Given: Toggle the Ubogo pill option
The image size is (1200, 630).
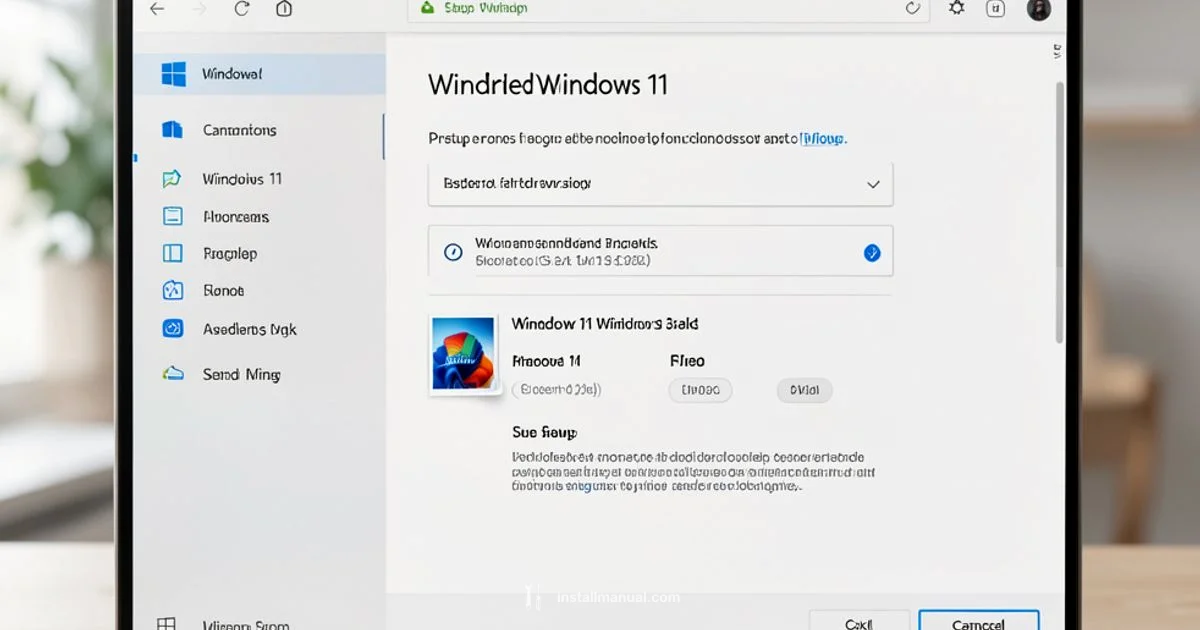Looking at the screenshot, I should click(x=700, y=390).
